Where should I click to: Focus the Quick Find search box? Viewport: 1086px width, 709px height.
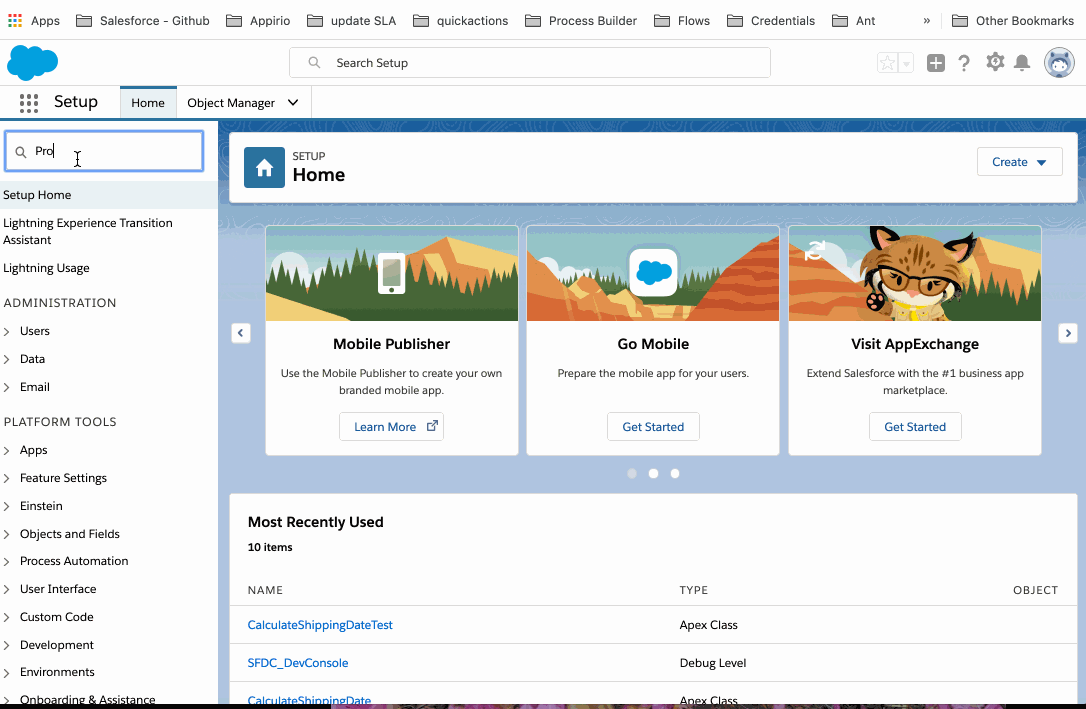coord(104,151)
